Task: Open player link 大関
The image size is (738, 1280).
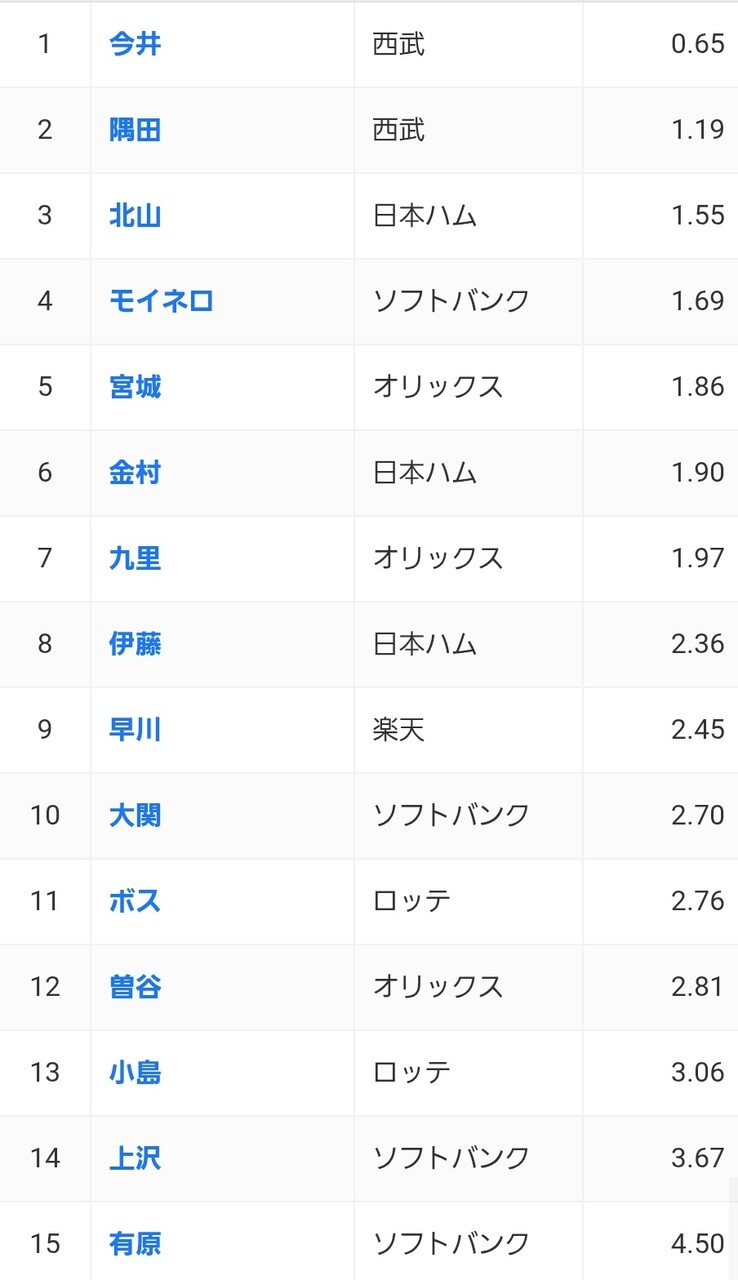Action: click(135, 816)
